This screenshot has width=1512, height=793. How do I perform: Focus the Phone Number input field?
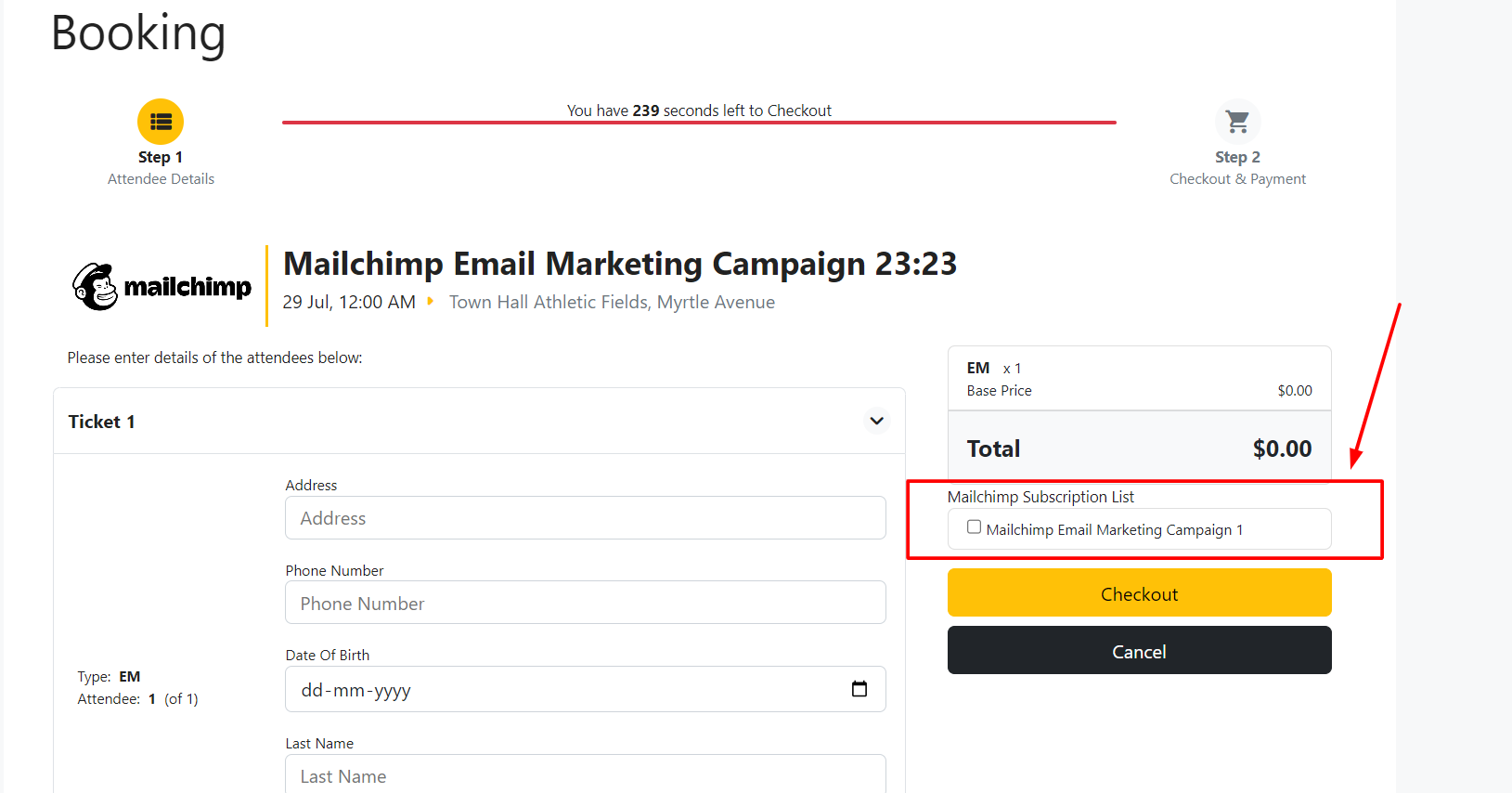coord(585,603)
